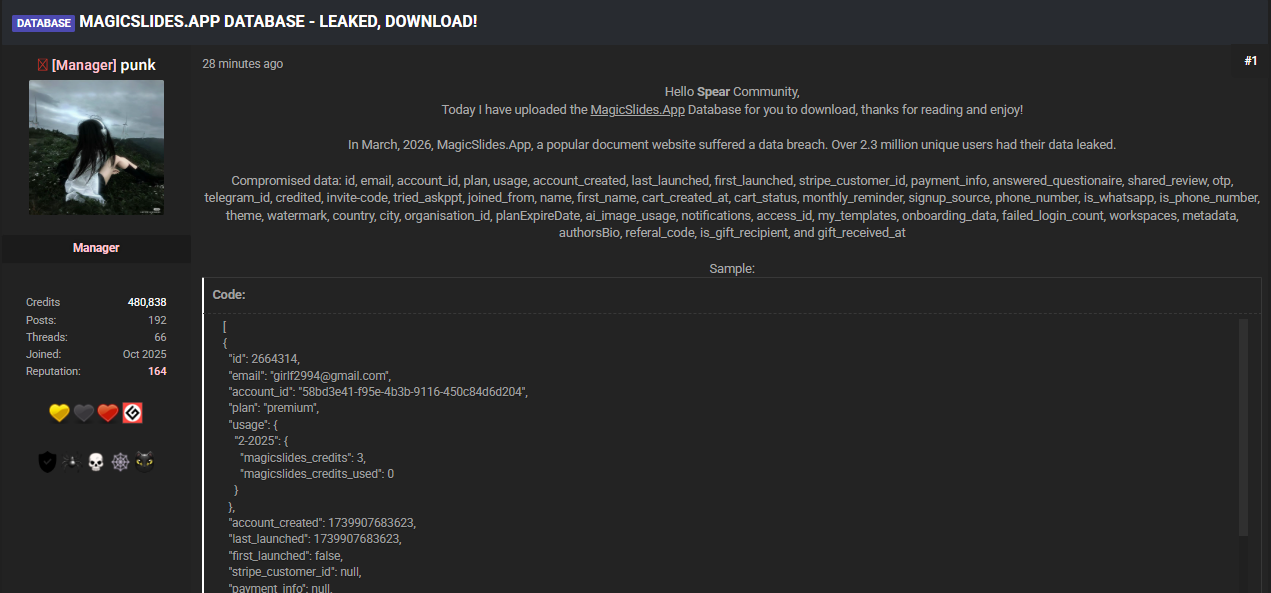Click the red square G badge
Screen dimensions: 1271x593
[x=132, y=414]
